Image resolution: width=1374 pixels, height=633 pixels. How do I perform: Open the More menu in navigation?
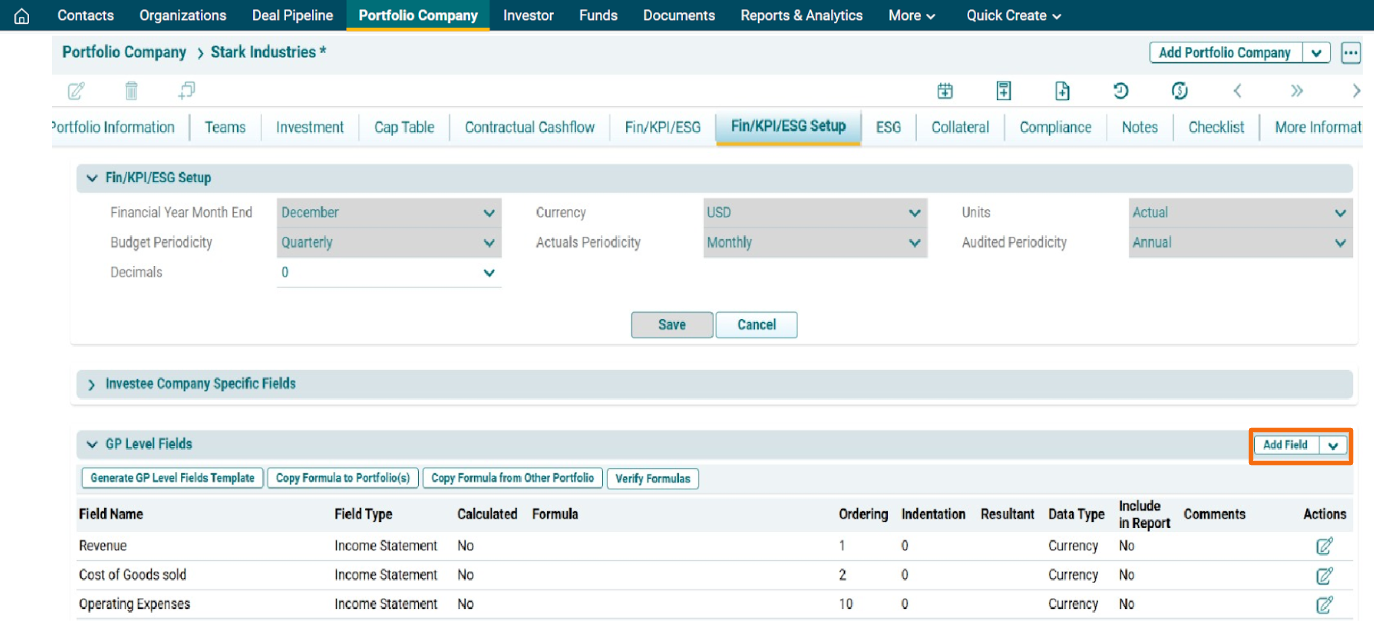(x=911, y=16)
